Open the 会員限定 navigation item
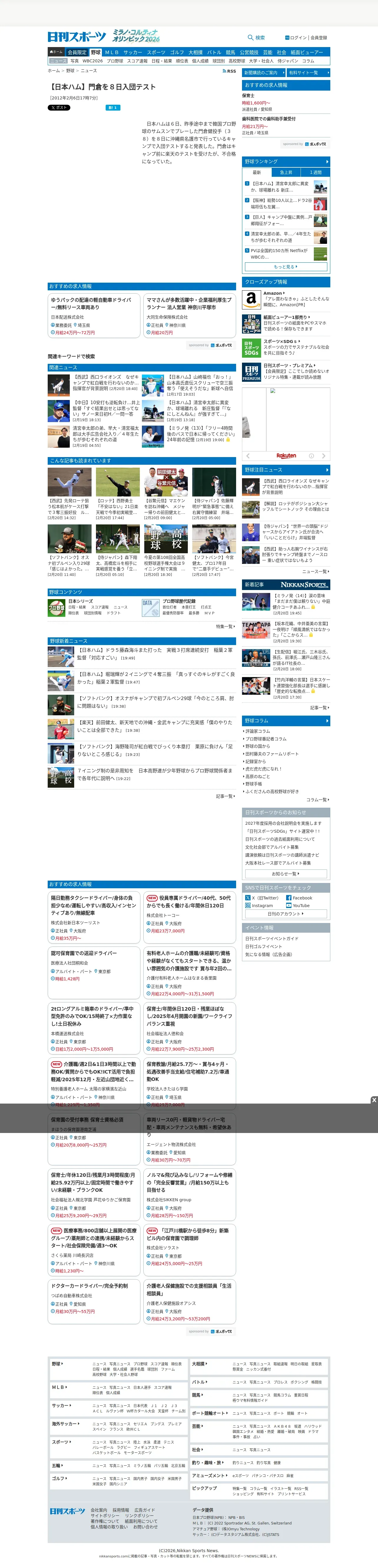Screen dimensions: 378x1568 click(77, 52)
